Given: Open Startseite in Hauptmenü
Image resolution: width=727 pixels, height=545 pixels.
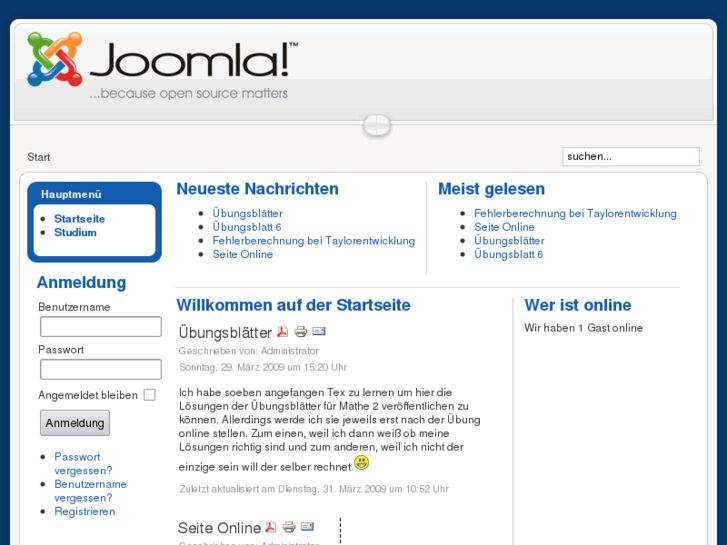Looking at the screenshot, I should 79,218.
